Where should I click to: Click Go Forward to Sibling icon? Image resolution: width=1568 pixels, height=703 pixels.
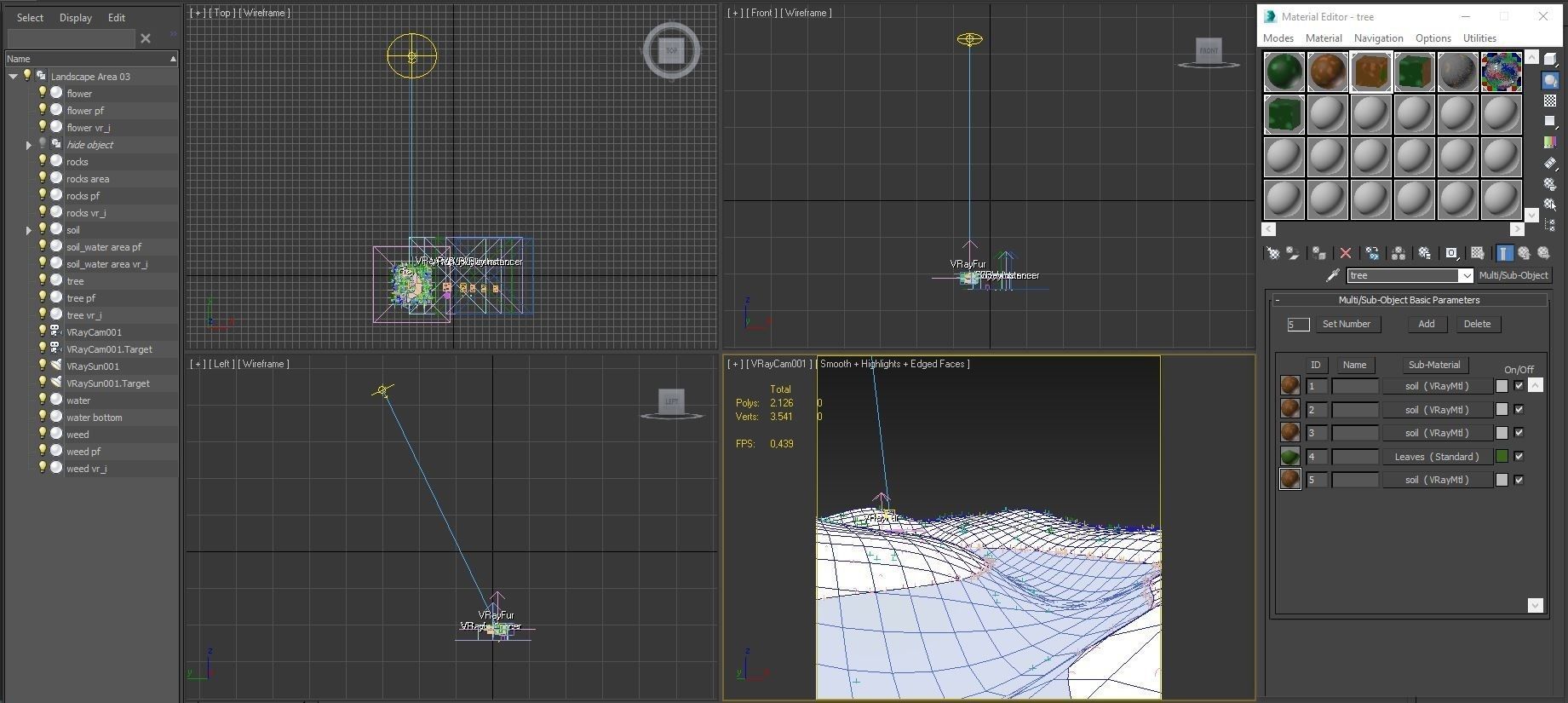coord(1543,253)
